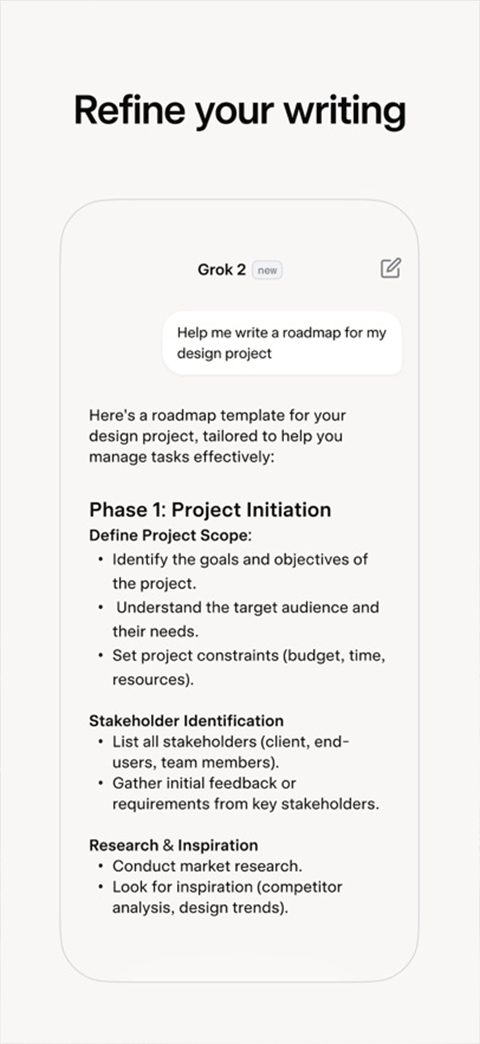
Task: Tap the "Define Project Scope:" subheading
Action: (170, 535)
